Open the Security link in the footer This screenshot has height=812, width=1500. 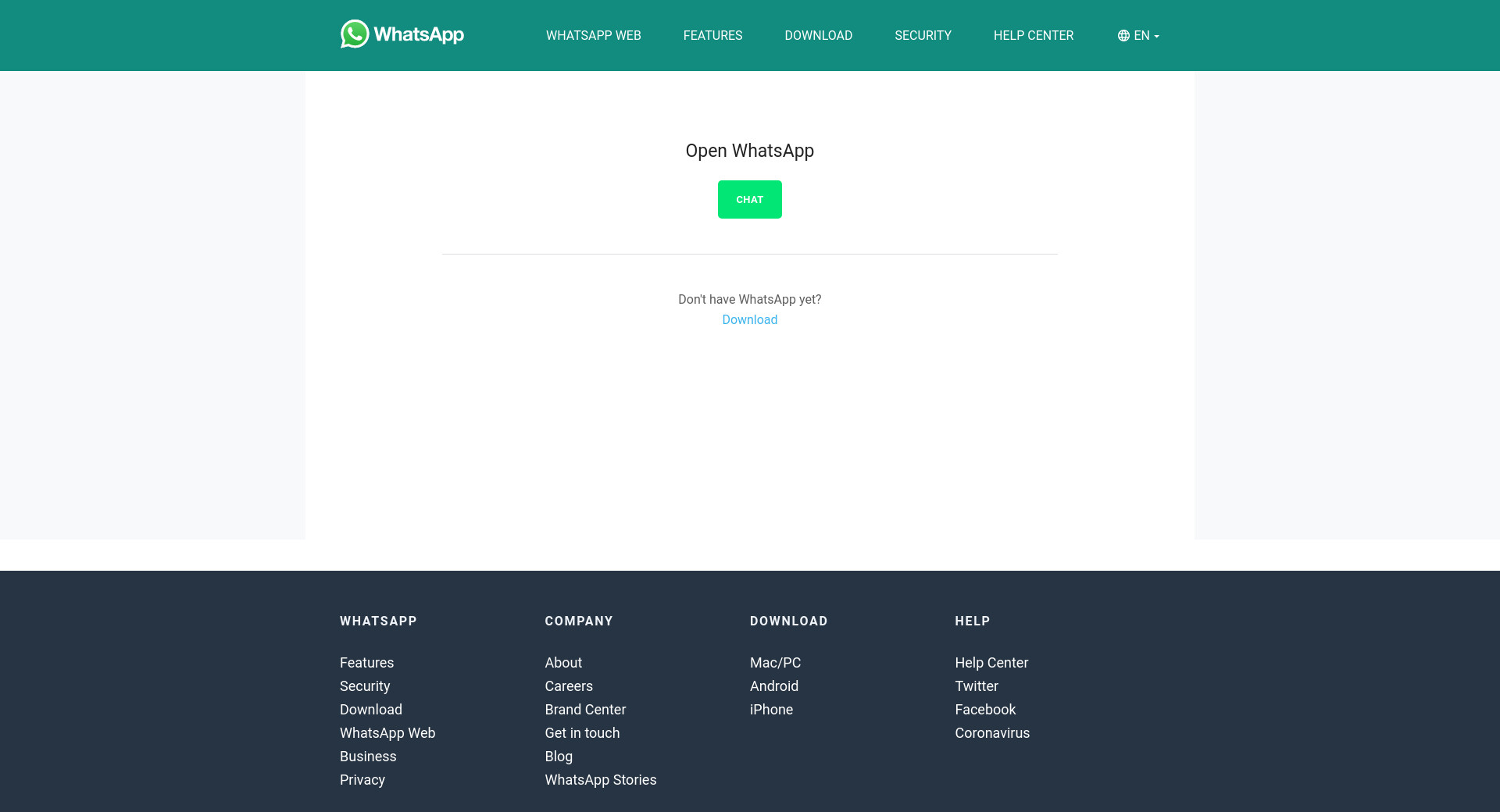pyautogui.click(x=365, y=686)
